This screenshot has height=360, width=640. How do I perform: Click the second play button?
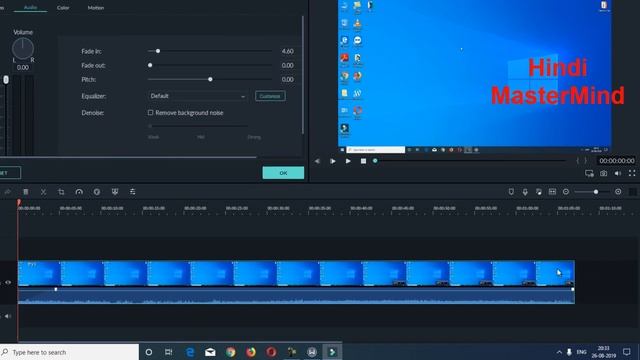tap(348, 161)
